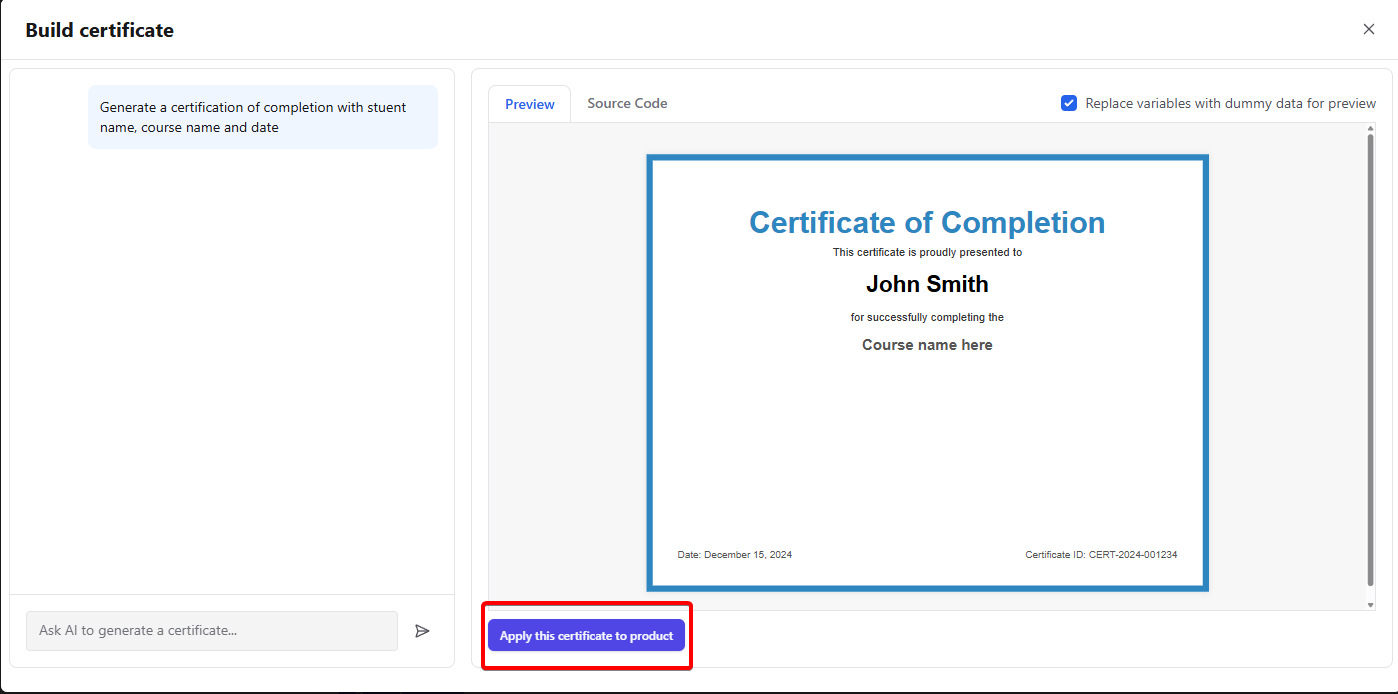Click the Certificate of Completion heading
The image size is (1398, 694).
(x=927, y=222)
